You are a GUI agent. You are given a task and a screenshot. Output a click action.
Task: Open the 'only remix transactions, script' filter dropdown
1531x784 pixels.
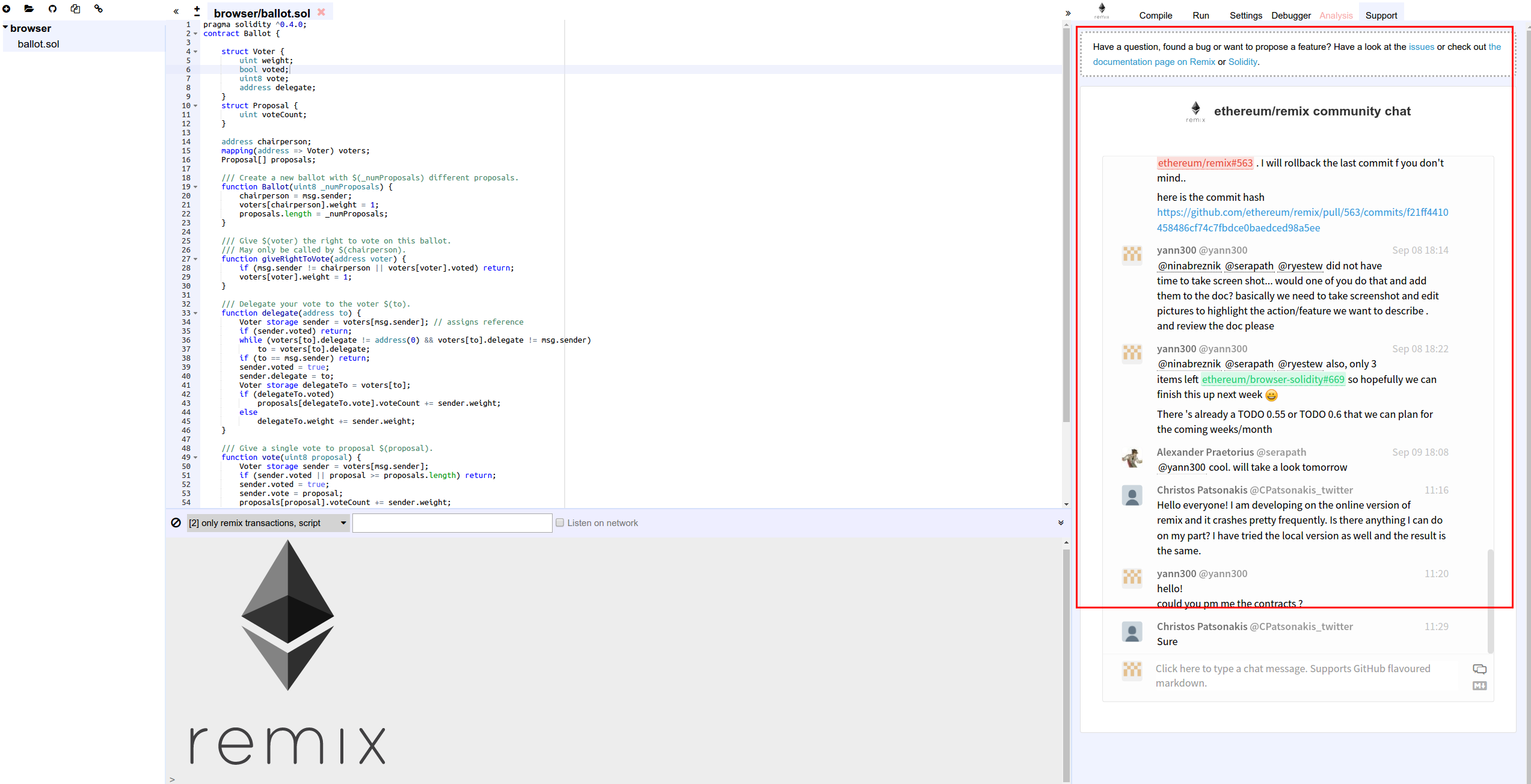(x=268, y=523)
